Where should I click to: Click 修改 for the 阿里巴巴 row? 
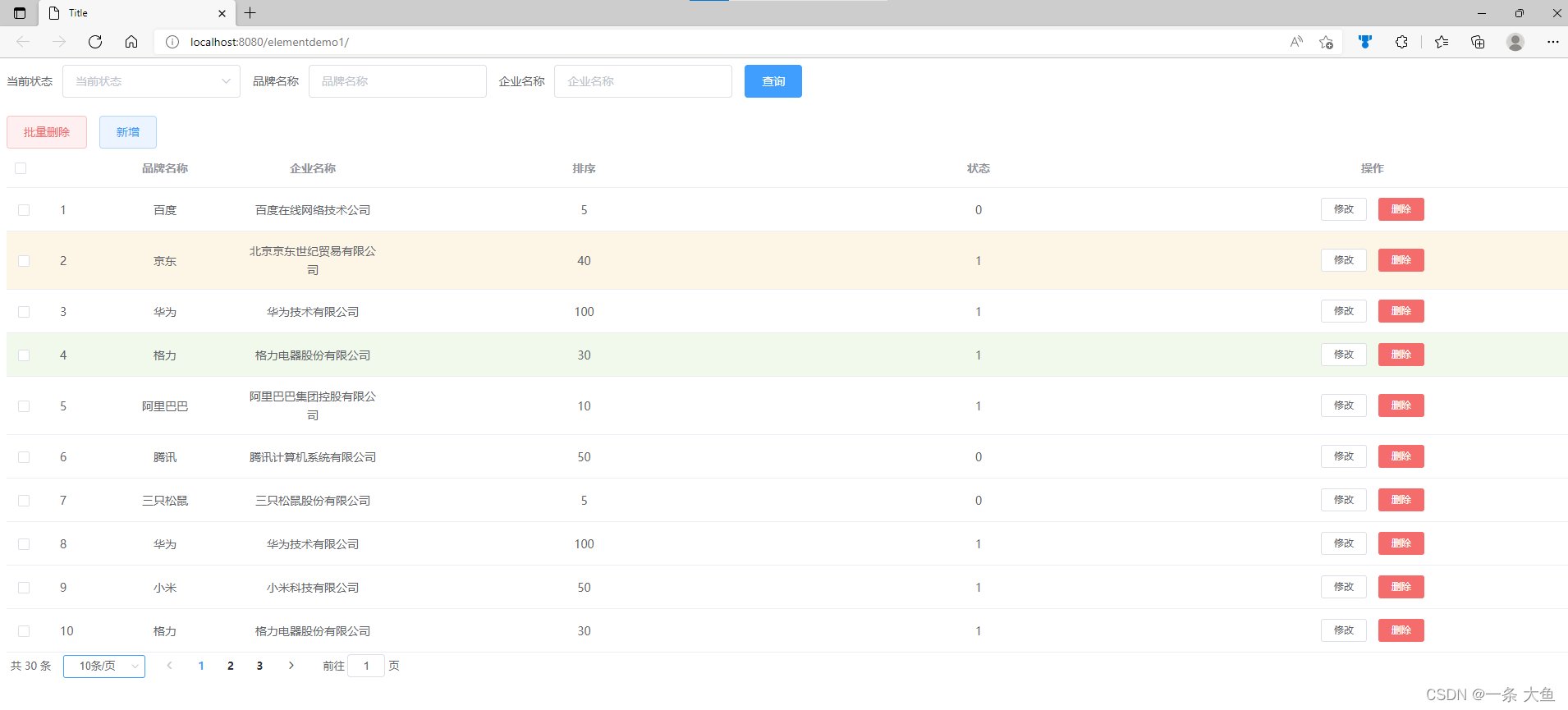pos(1344,405)
